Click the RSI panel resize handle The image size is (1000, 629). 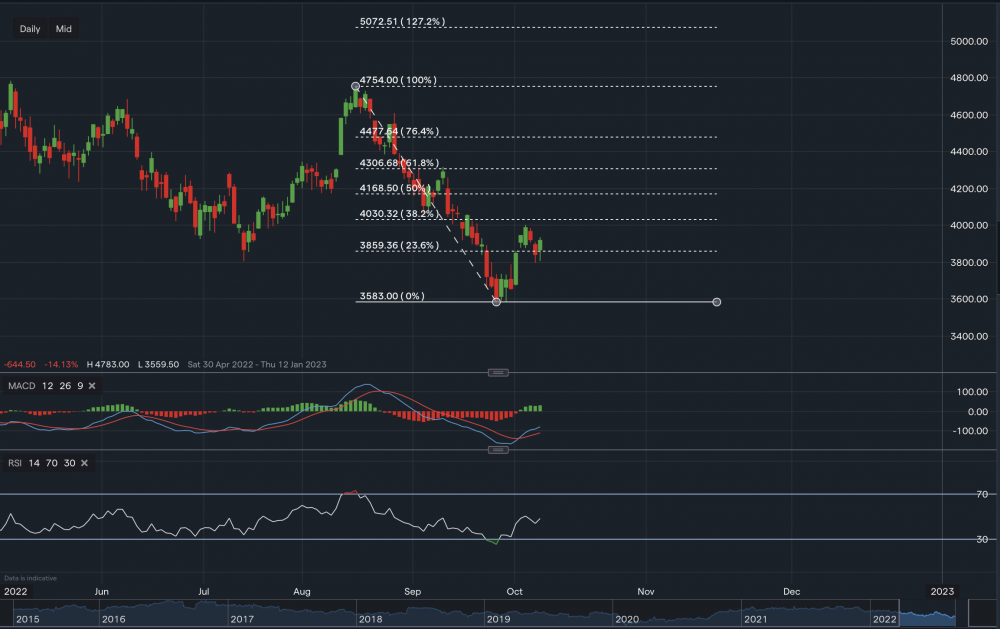click(x=497, y=450)
